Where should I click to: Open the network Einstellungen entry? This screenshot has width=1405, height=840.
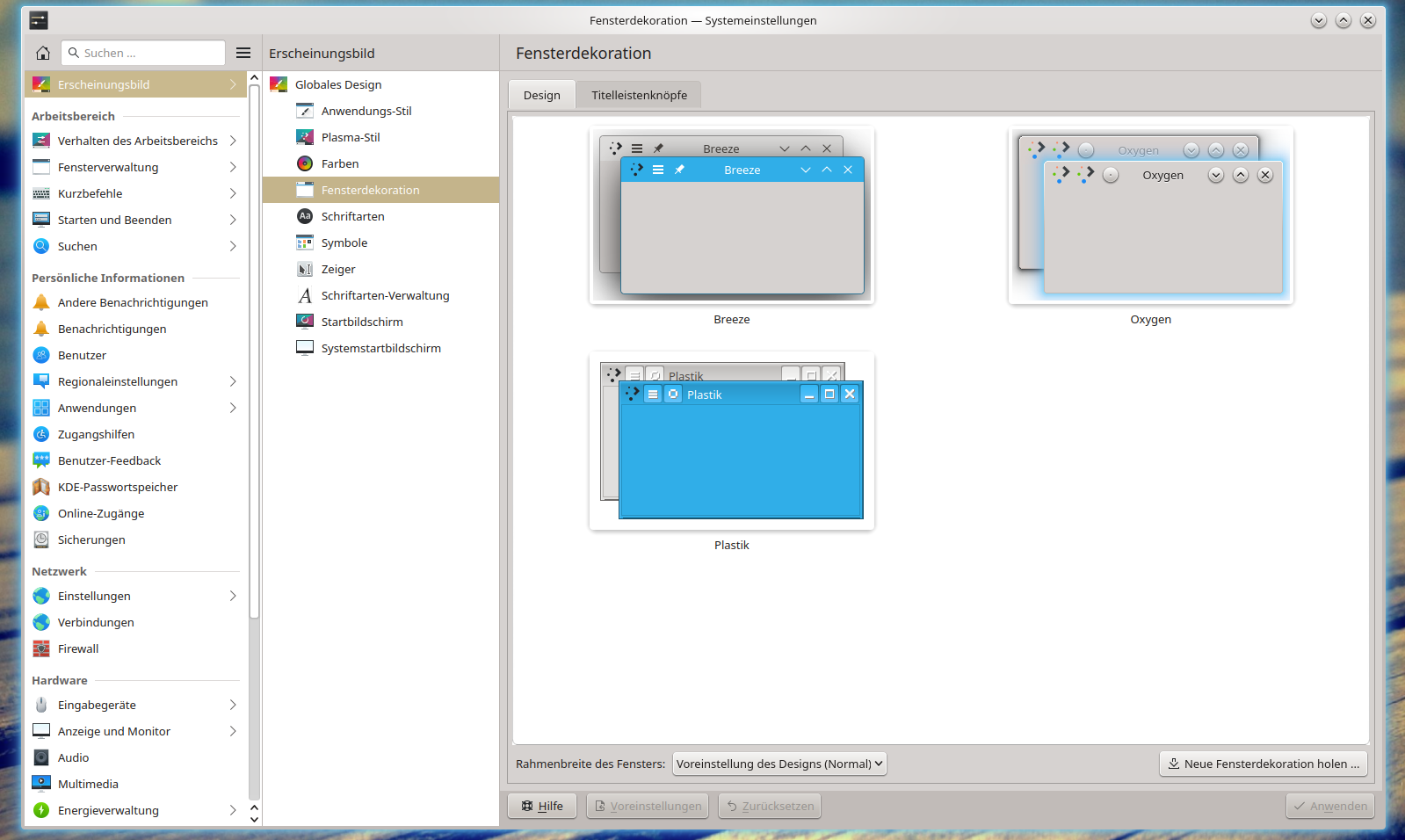click(135, 596)
